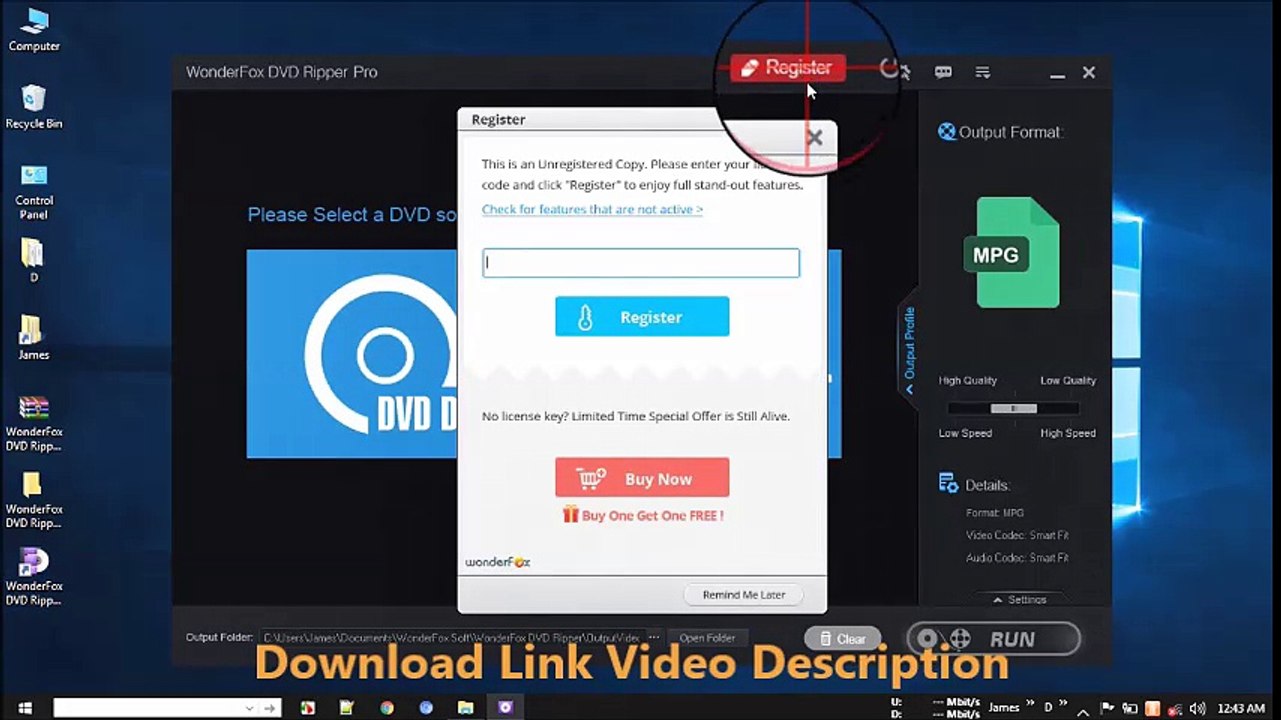Open Chrome from the taskbar

tap(387, 708)
